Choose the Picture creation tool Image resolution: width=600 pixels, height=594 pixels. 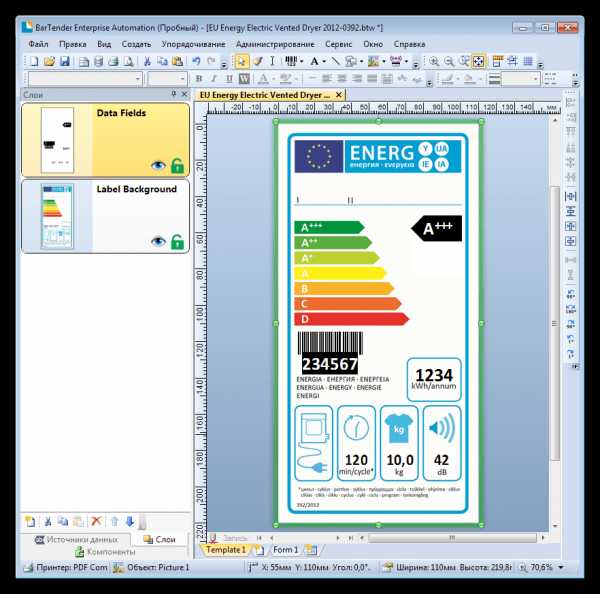tap(373, 61)
